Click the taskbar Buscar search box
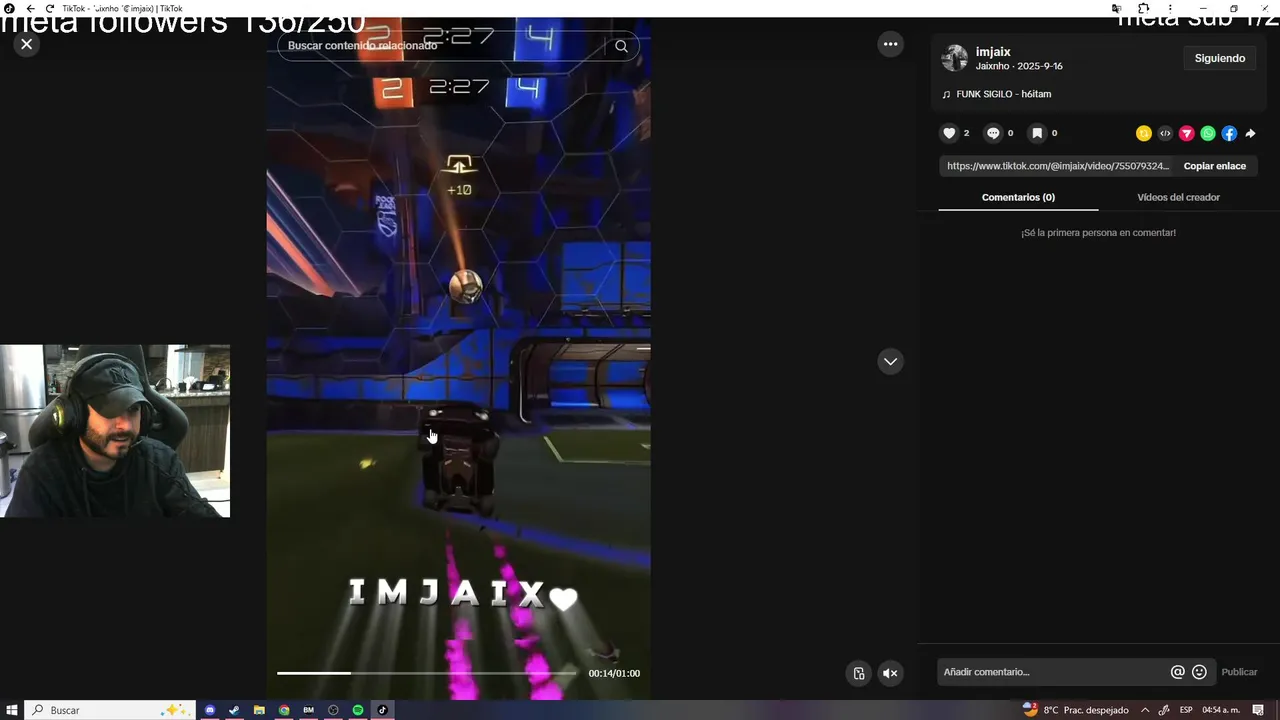The width and height of the screenshot is (1280, 720). [110, 710]
